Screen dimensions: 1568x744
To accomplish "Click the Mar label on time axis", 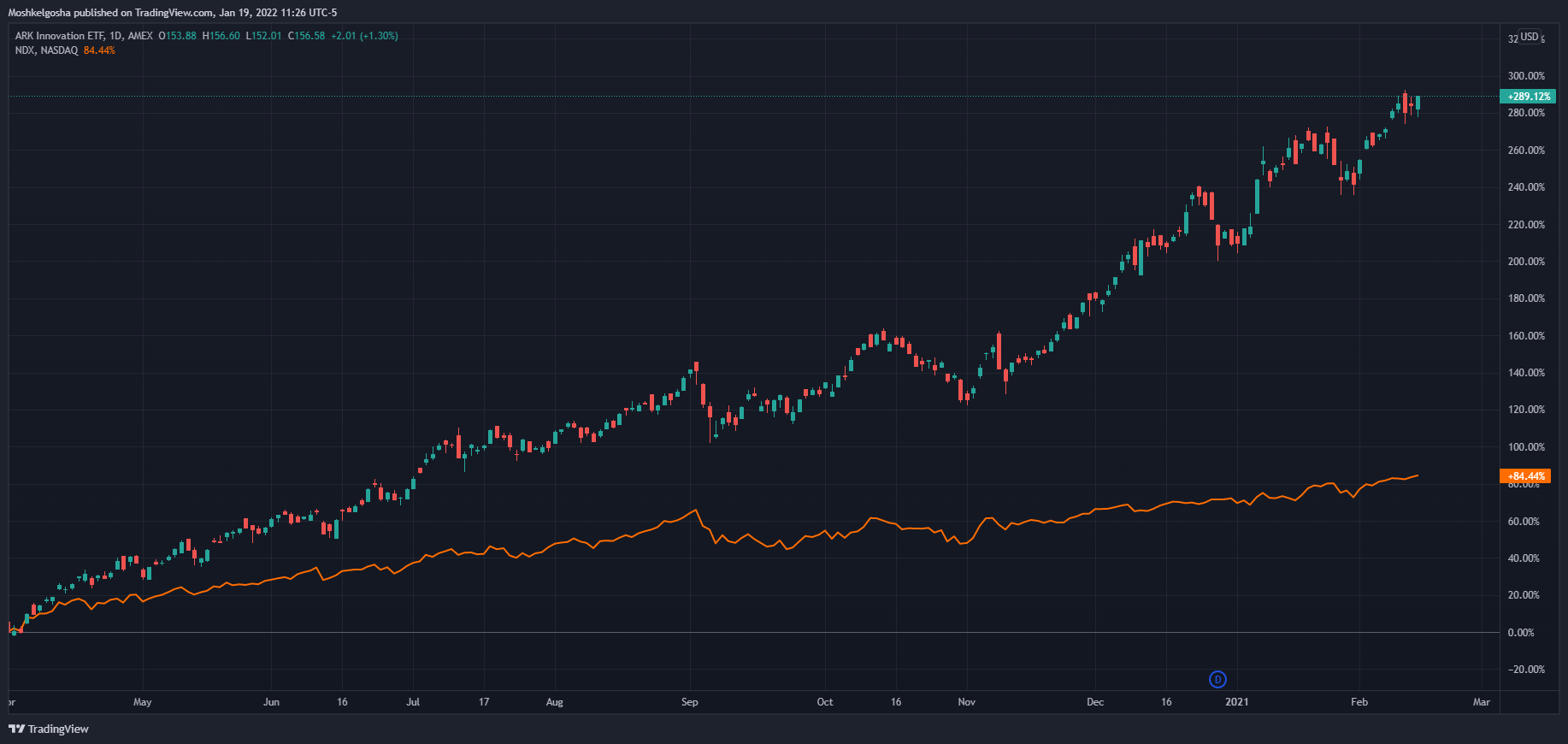I will click(1481, 702).
